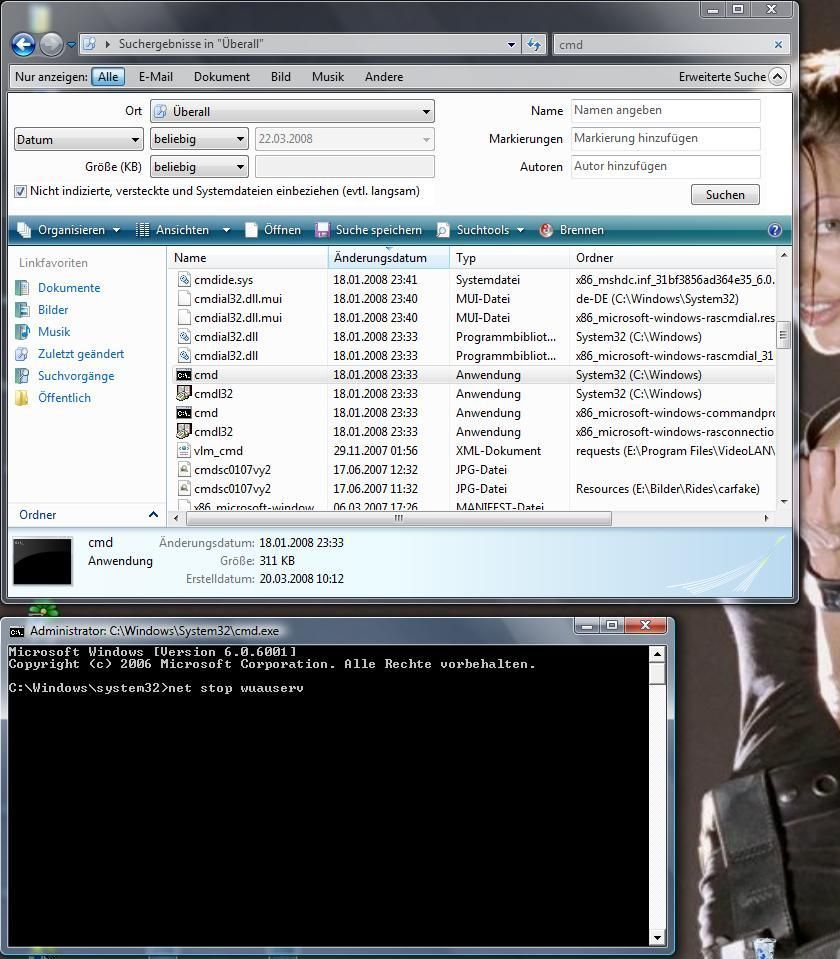Open the recent pages dropdown arrow

point(71,44)
